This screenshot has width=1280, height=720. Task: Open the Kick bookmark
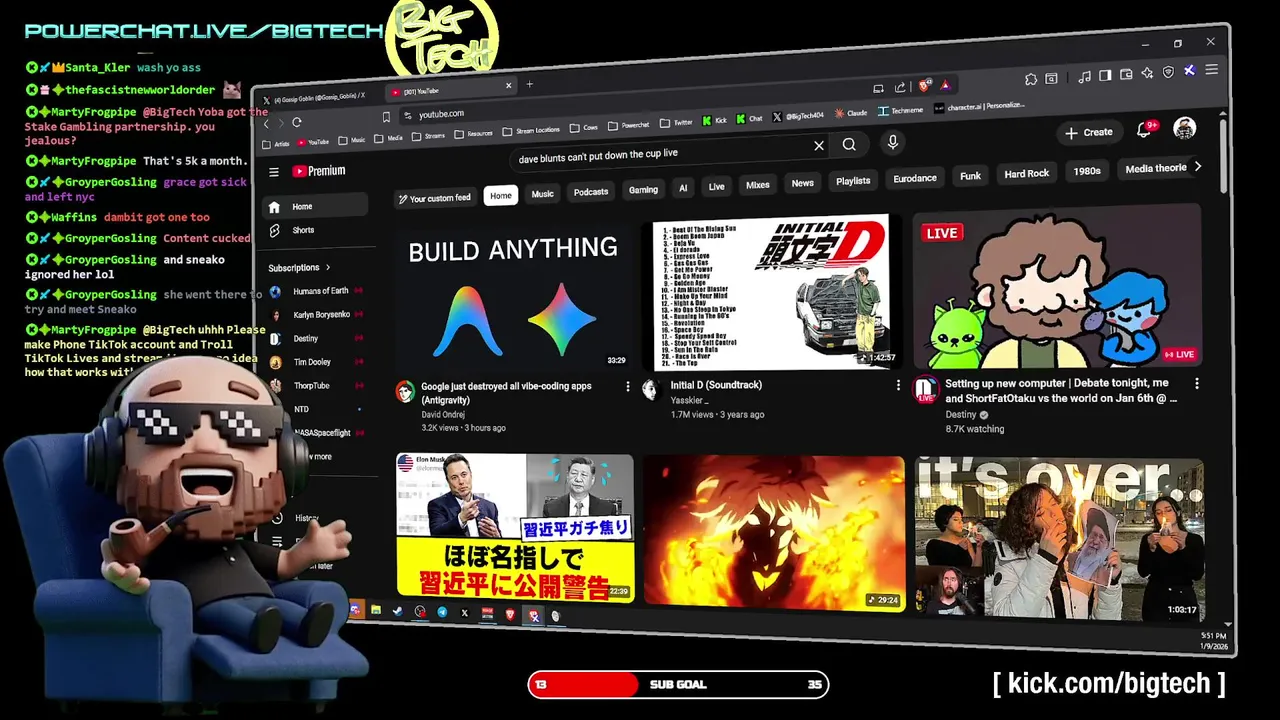[x=714, y=121]
